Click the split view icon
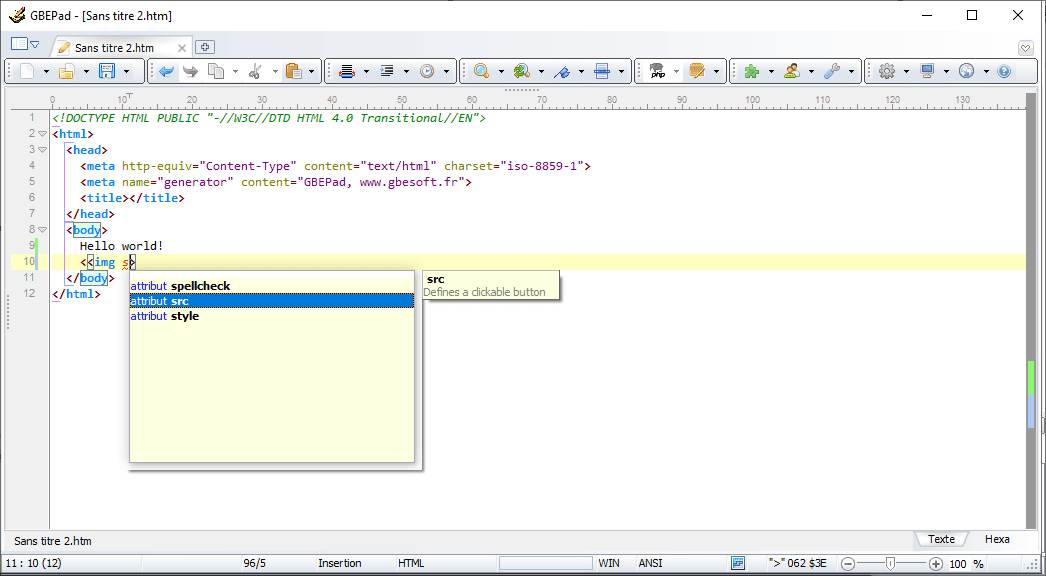This screenshot has width=1046, height=576. (602, 71)
